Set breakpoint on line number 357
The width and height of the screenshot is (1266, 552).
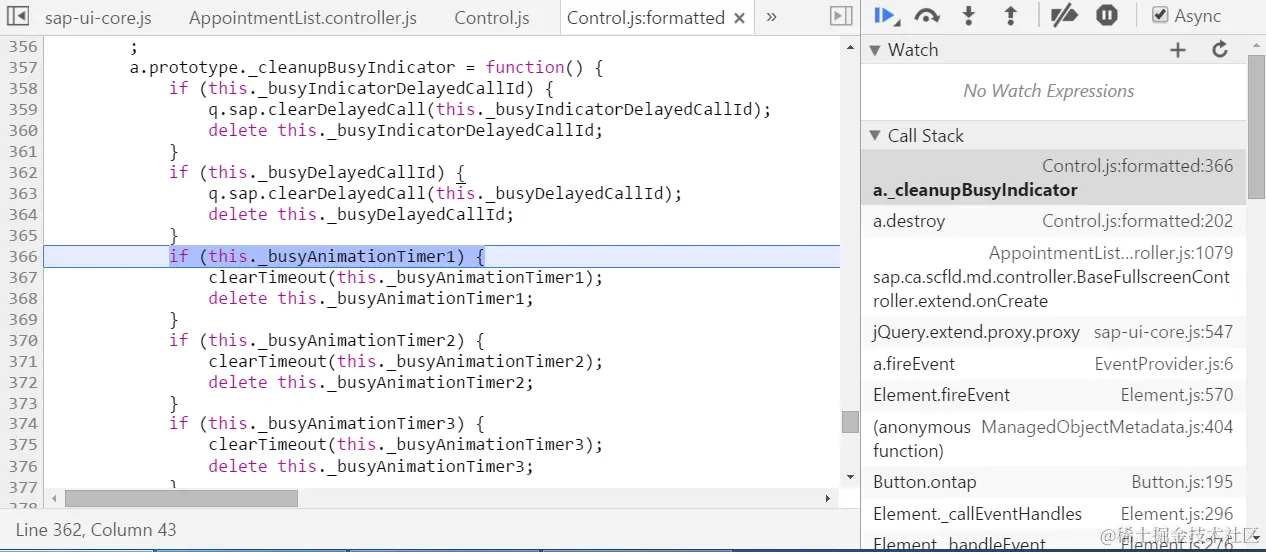click(x=22, y=68)
